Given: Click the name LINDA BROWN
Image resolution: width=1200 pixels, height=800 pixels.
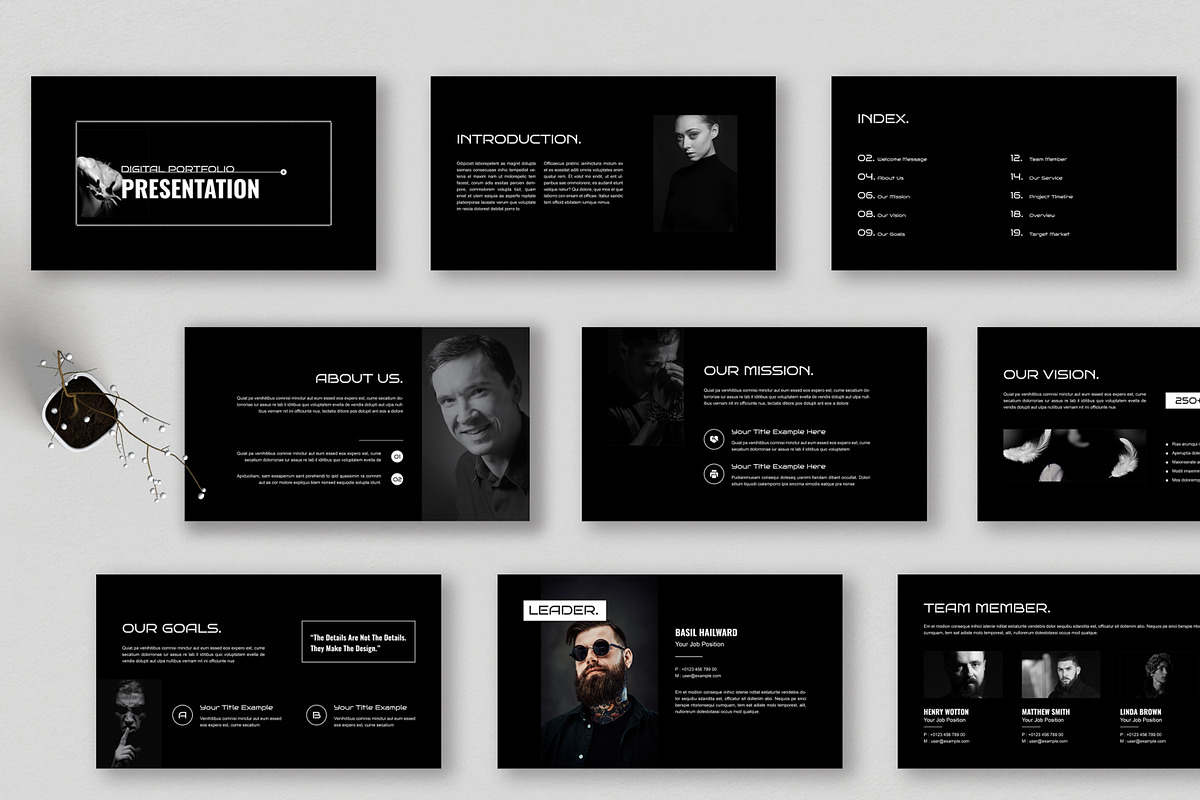Looking at the screenshot, I should pos(1141,712).
